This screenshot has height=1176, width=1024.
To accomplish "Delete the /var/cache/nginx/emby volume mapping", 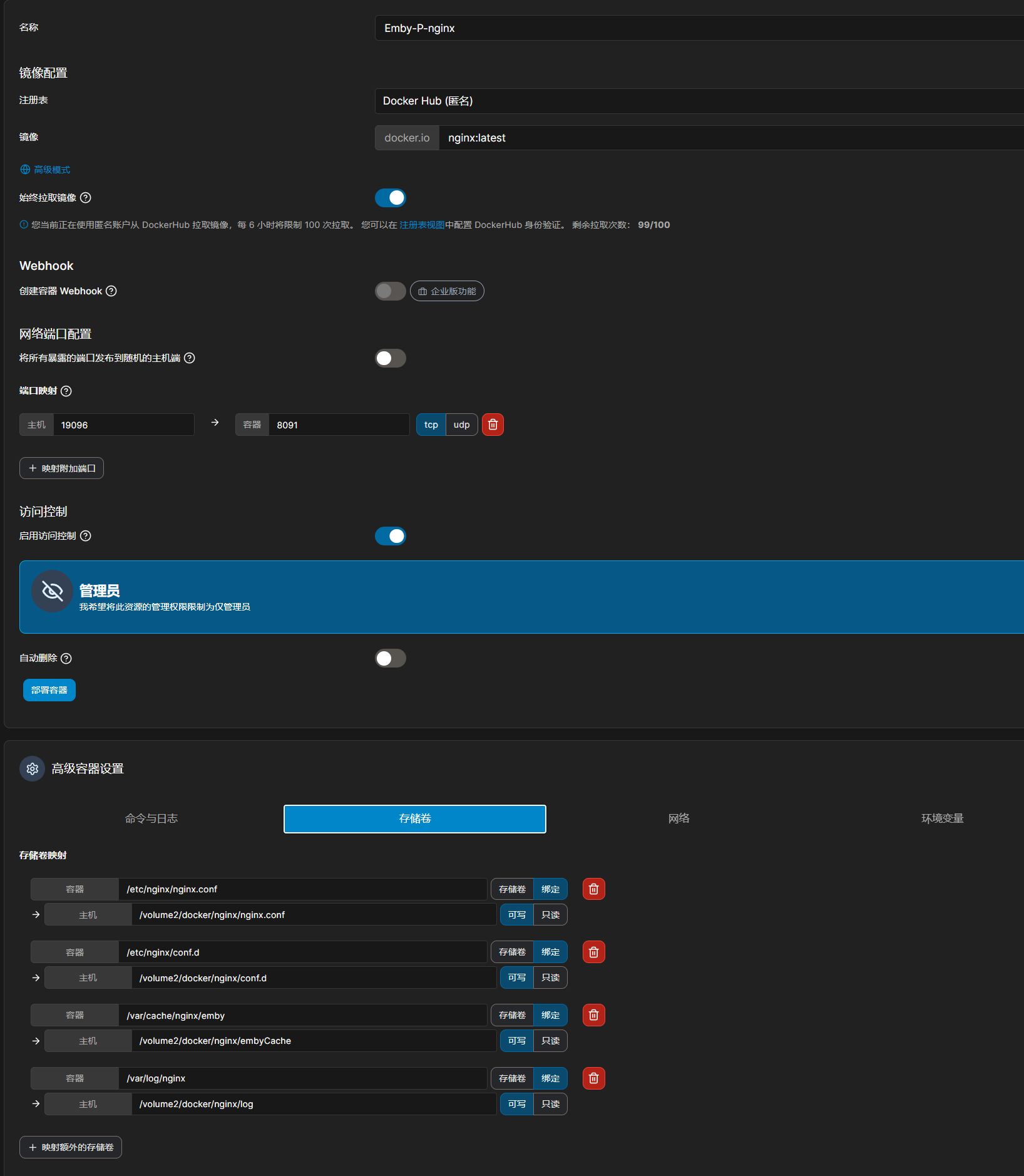I will (x=594, y=1015).
